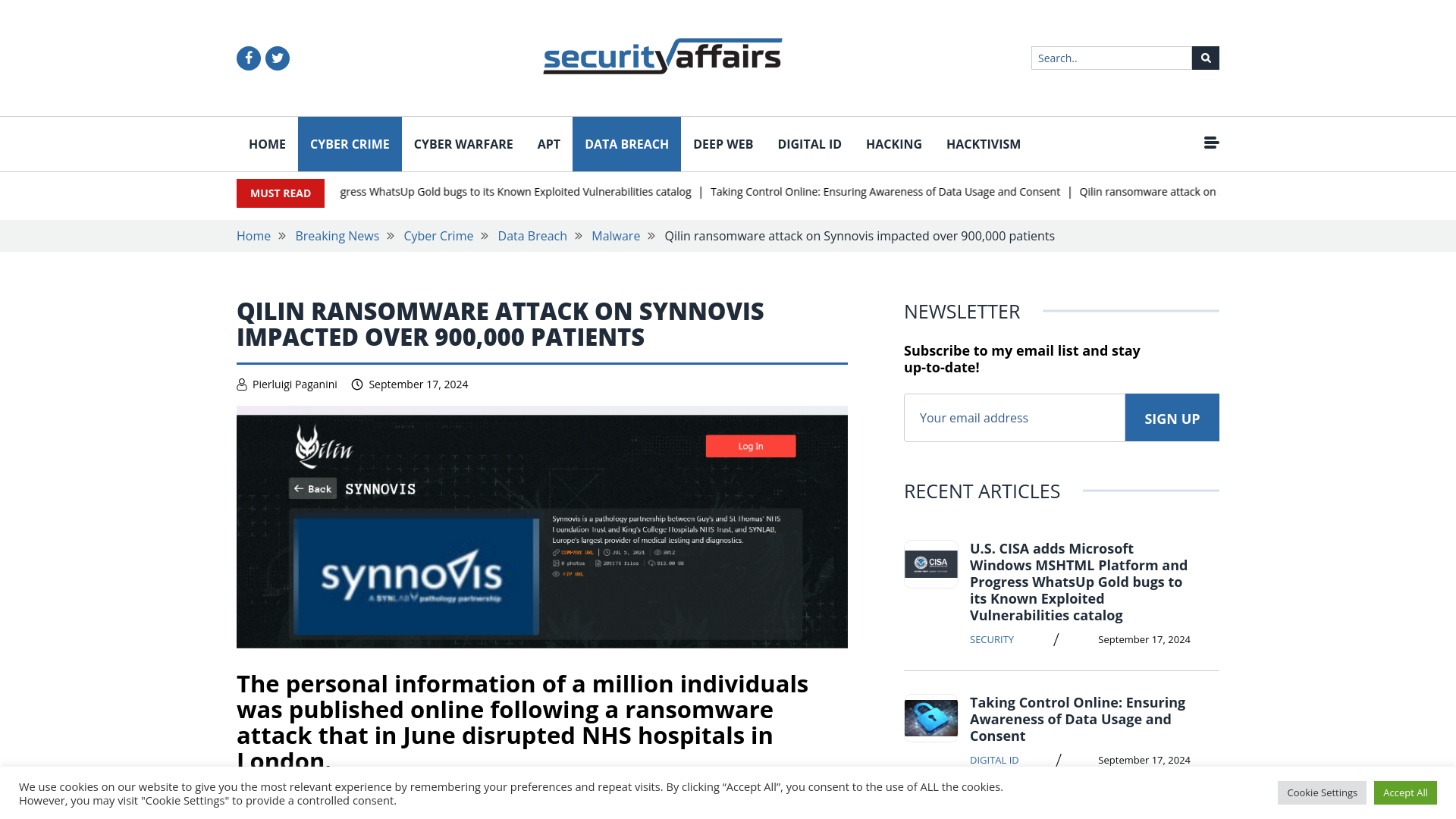Click the email address input field

1014,417
